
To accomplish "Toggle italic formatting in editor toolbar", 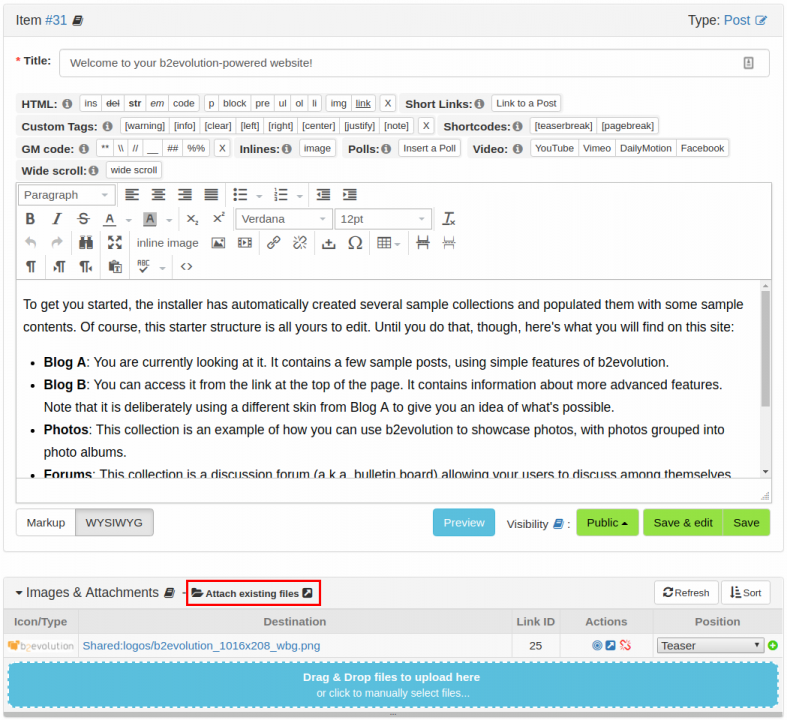I will 57,219.
